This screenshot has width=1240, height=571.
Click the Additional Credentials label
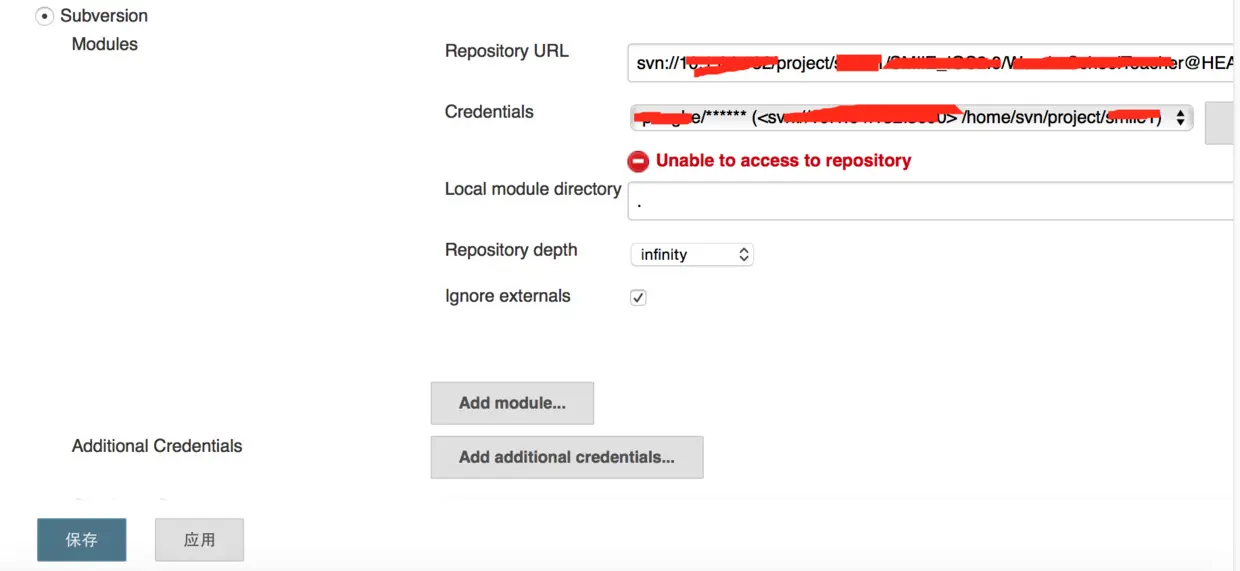157,446
